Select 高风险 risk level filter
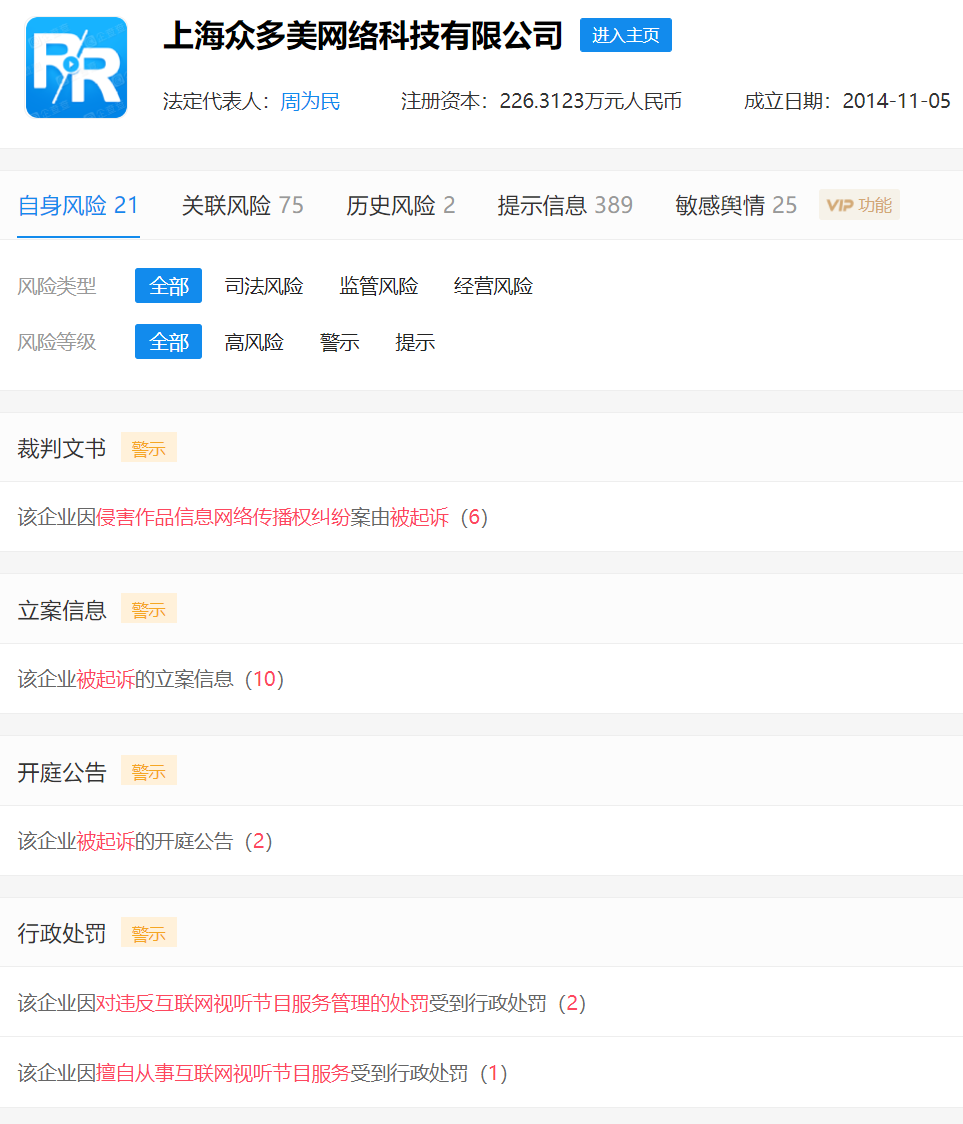Viewport: 963px width, 1124px height. (x=254, y=341)
